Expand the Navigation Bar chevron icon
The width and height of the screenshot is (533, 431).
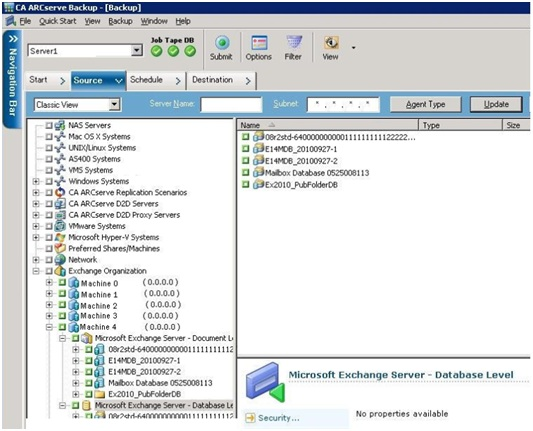point(13,39)
